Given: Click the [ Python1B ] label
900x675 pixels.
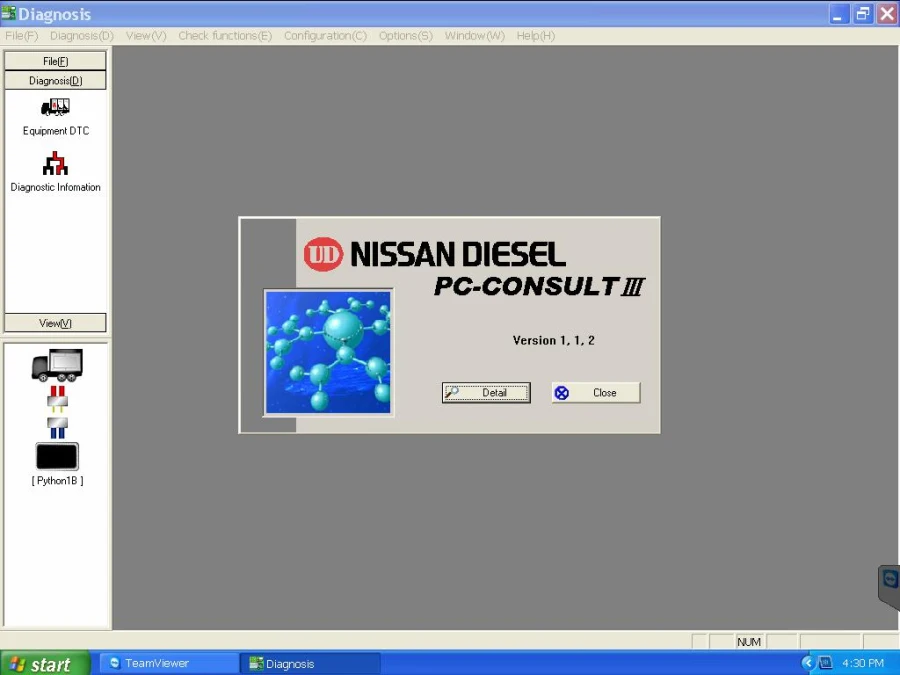Looking at the screenshot, I should tap(57, 480).
